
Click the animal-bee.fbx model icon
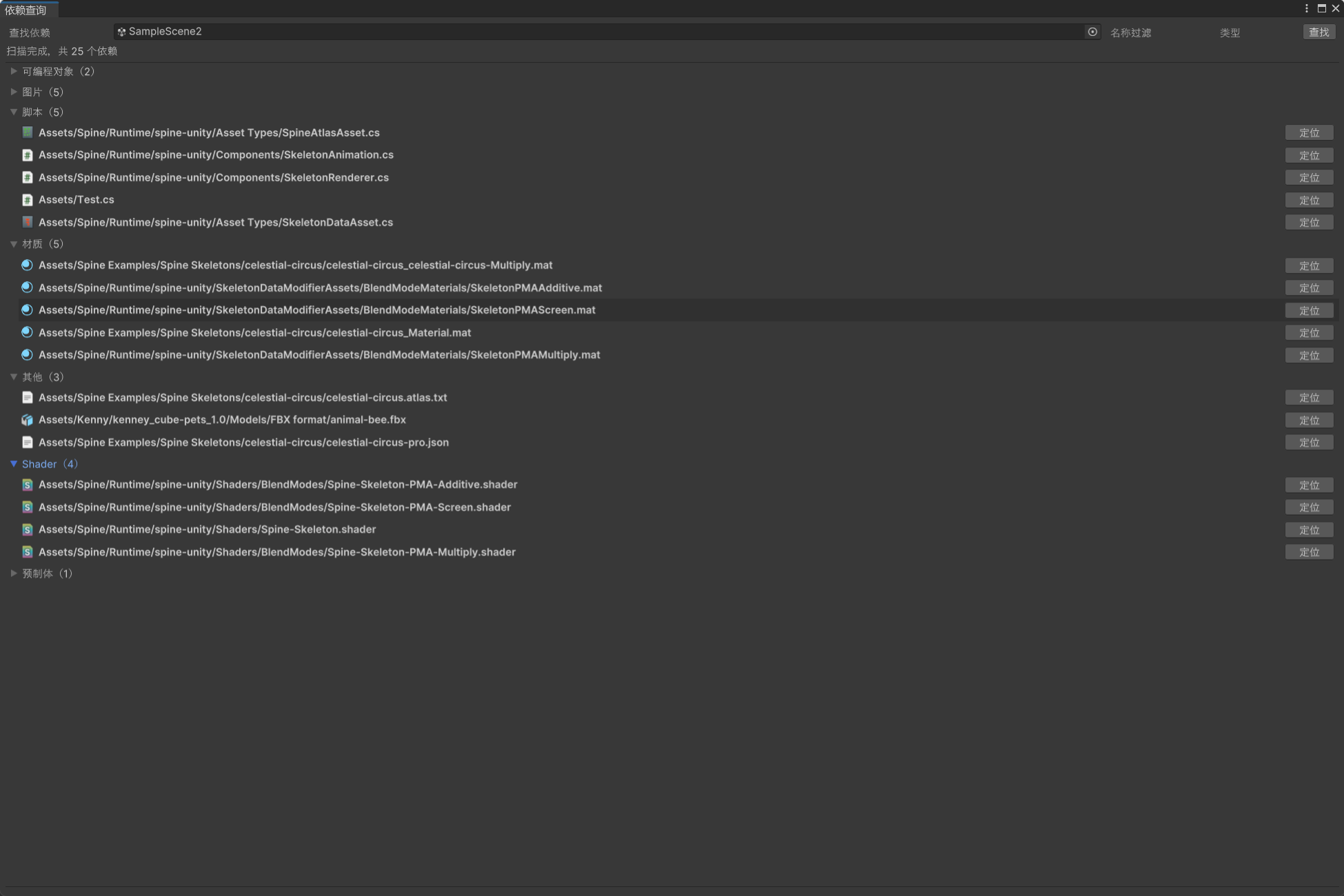tap(28, 420)
